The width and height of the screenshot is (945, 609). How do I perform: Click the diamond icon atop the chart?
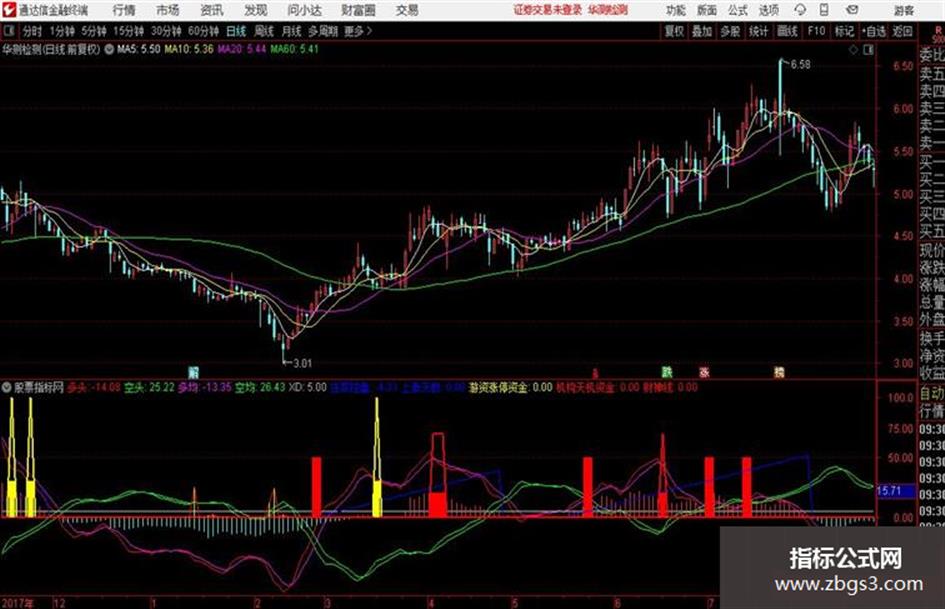point(853,50)
